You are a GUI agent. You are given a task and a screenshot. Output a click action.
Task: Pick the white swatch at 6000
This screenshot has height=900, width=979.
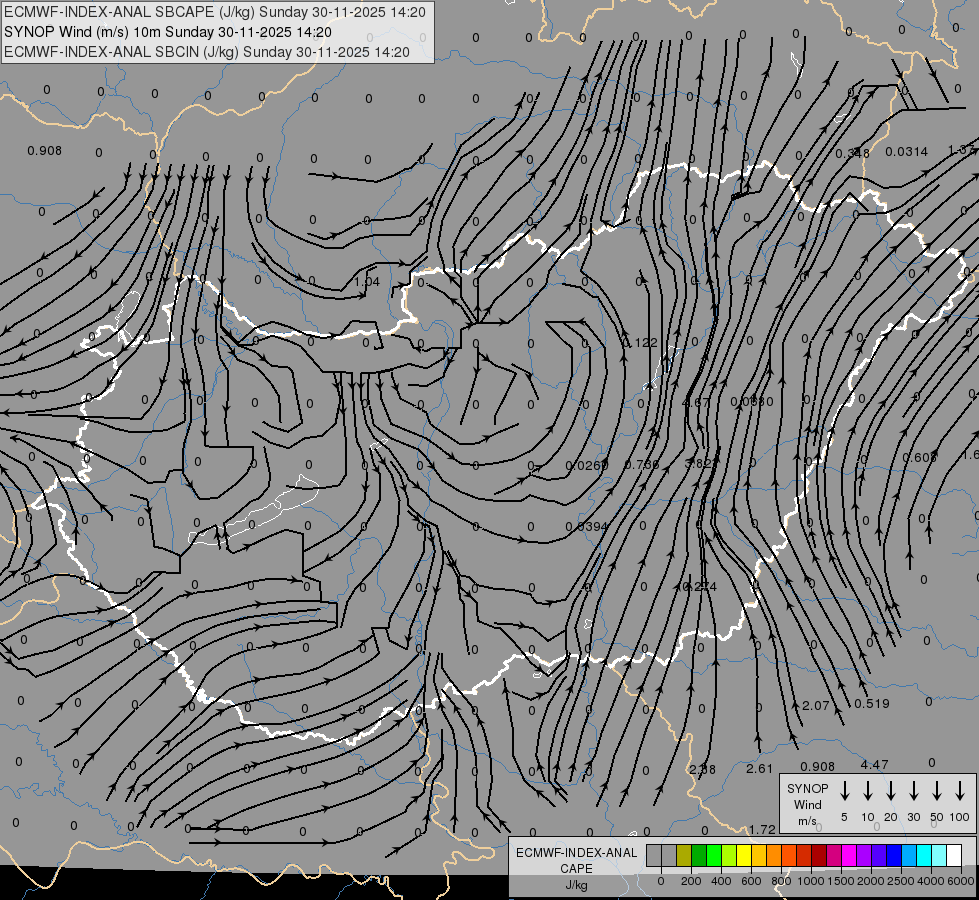tap(953, 855)
